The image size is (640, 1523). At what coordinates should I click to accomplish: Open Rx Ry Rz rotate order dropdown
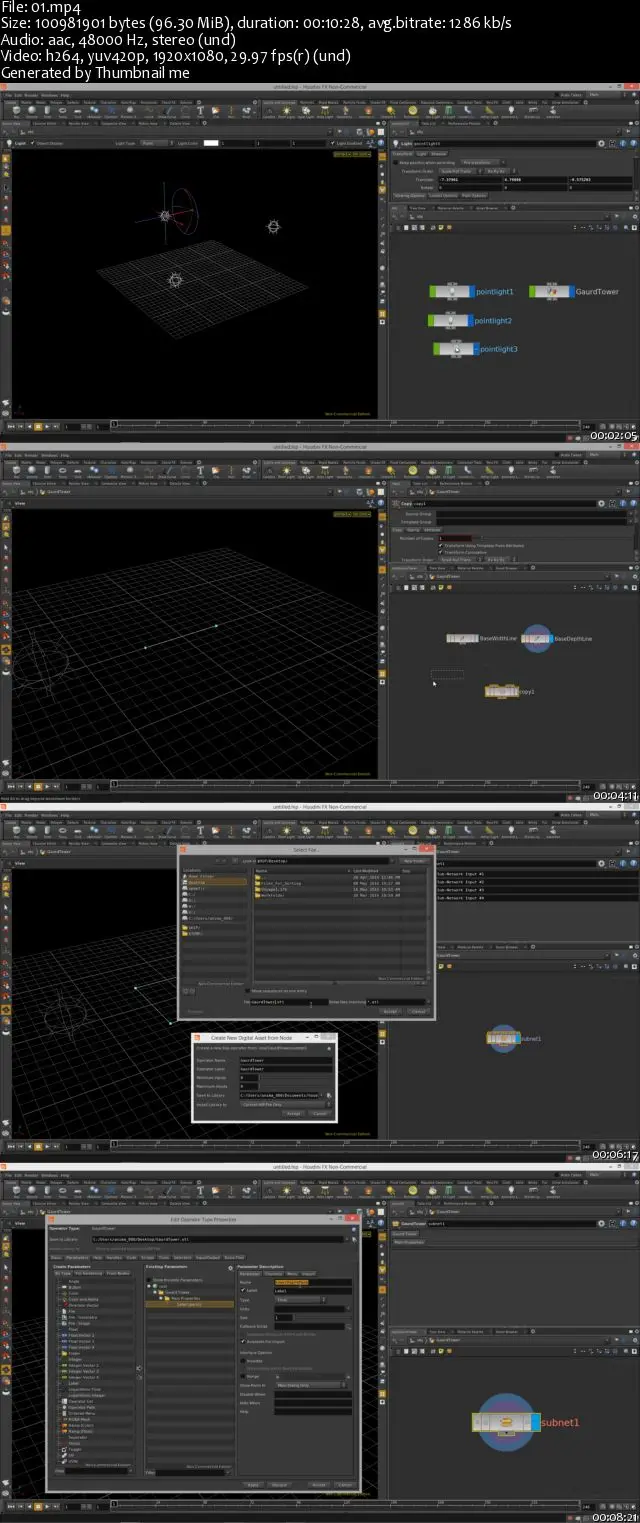point(500,171)
